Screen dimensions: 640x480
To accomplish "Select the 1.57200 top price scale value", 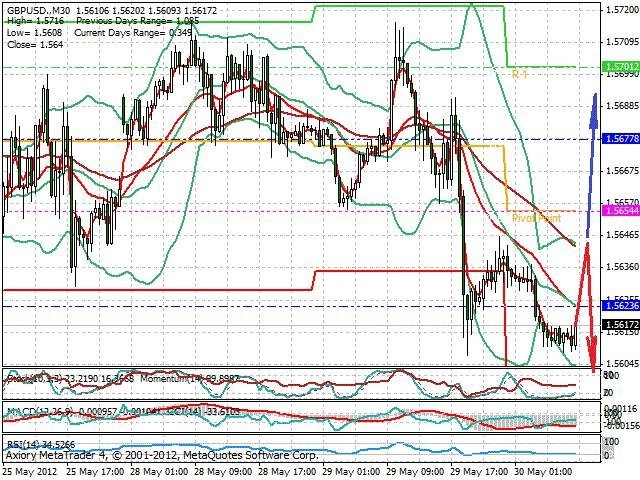I will click(622, 10).
